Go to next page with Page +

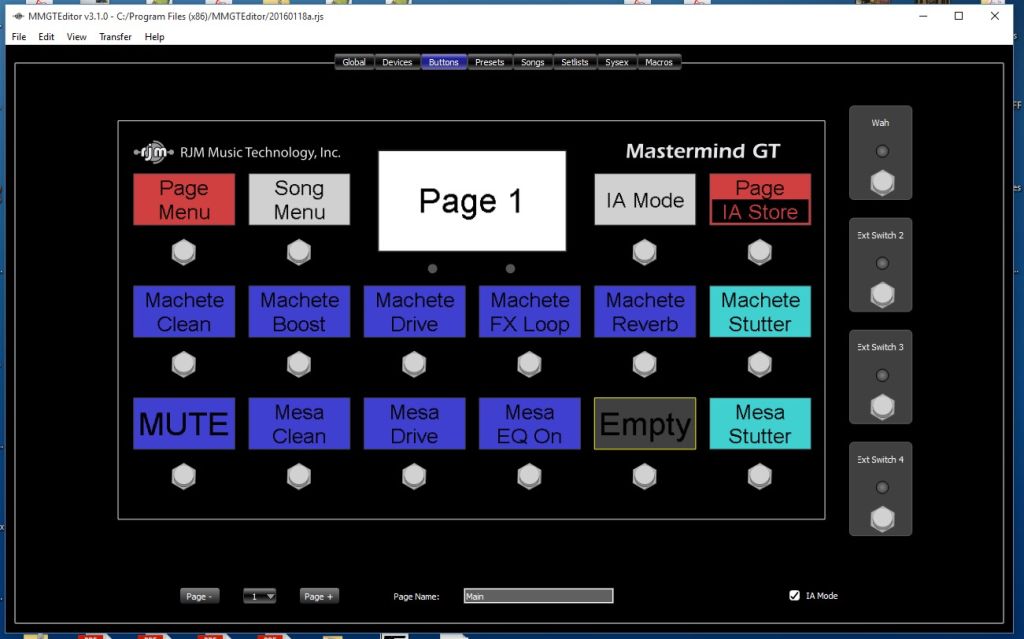[x=319, y=596]
